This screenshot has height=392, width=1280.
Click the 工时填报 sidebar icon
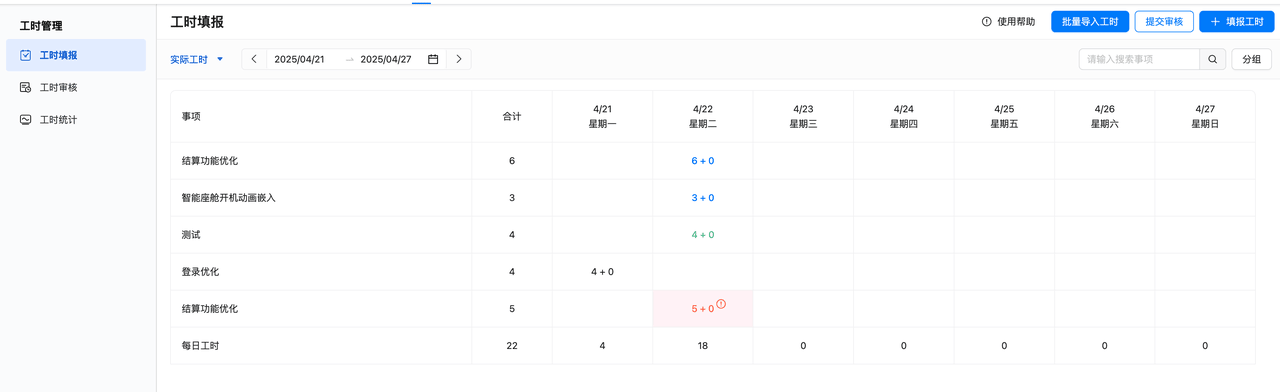pyautogui.click(x=25, y=56)
